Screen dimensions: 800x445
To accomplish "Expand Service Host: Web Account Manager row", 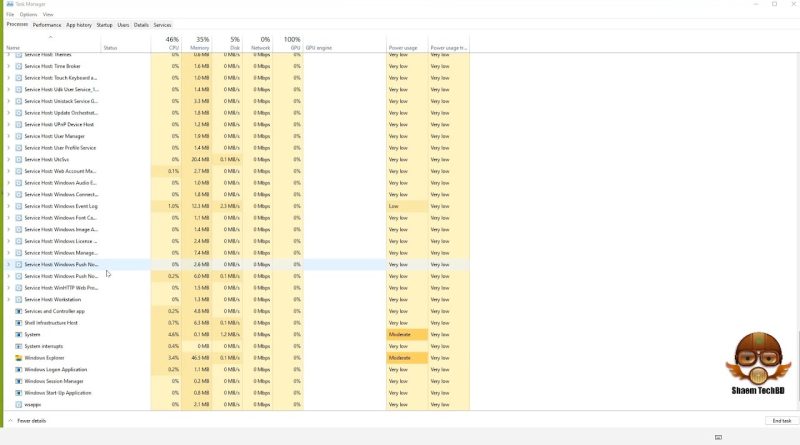I will (8, 171).
